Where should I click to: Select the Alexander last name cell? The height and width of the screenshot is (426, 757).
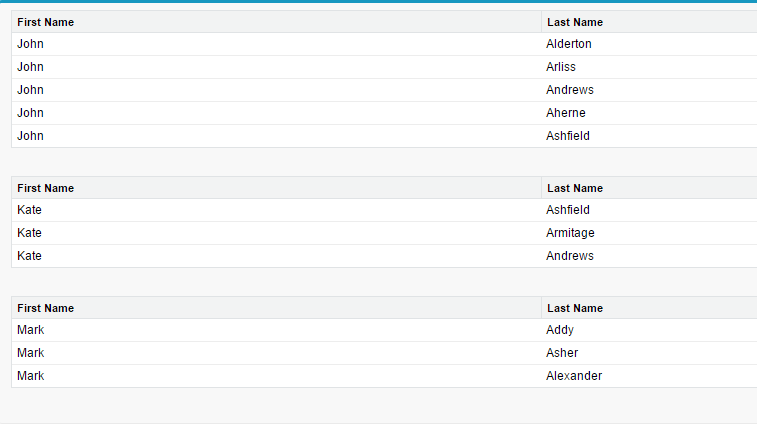649,376
